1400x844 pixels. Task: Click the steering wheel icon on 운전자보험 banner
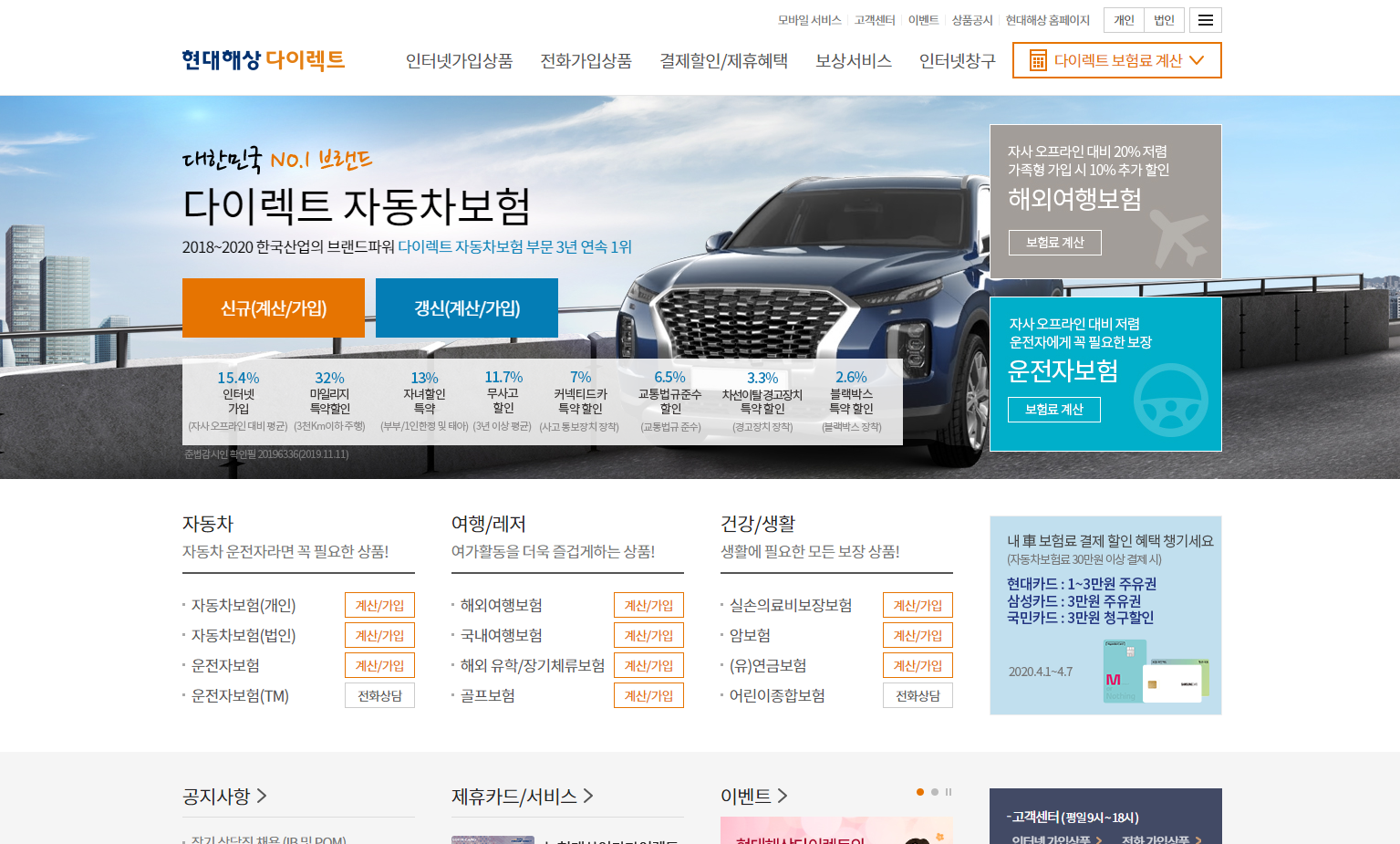[1170, 401]
